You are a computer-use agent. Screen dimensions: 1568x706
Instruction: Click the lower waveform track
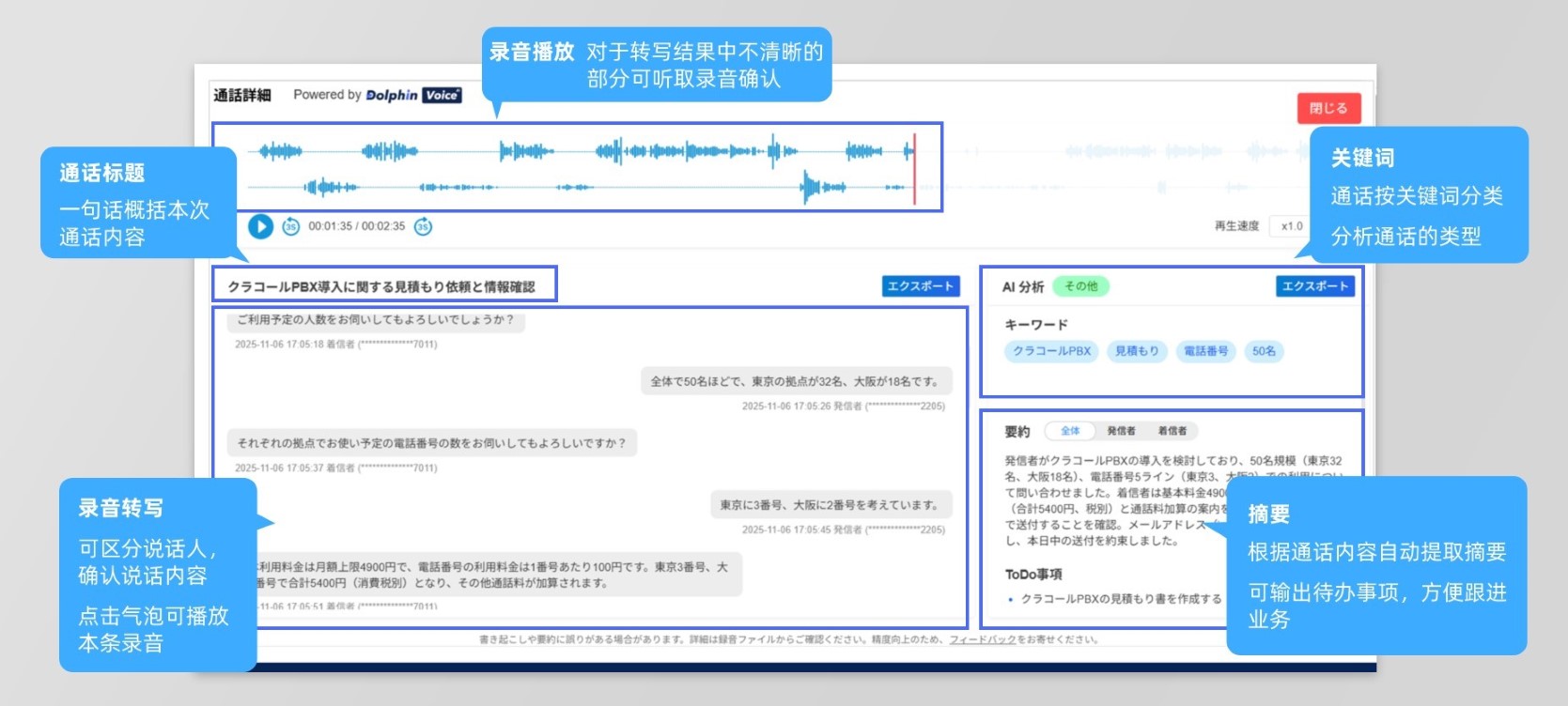[581, 188]
